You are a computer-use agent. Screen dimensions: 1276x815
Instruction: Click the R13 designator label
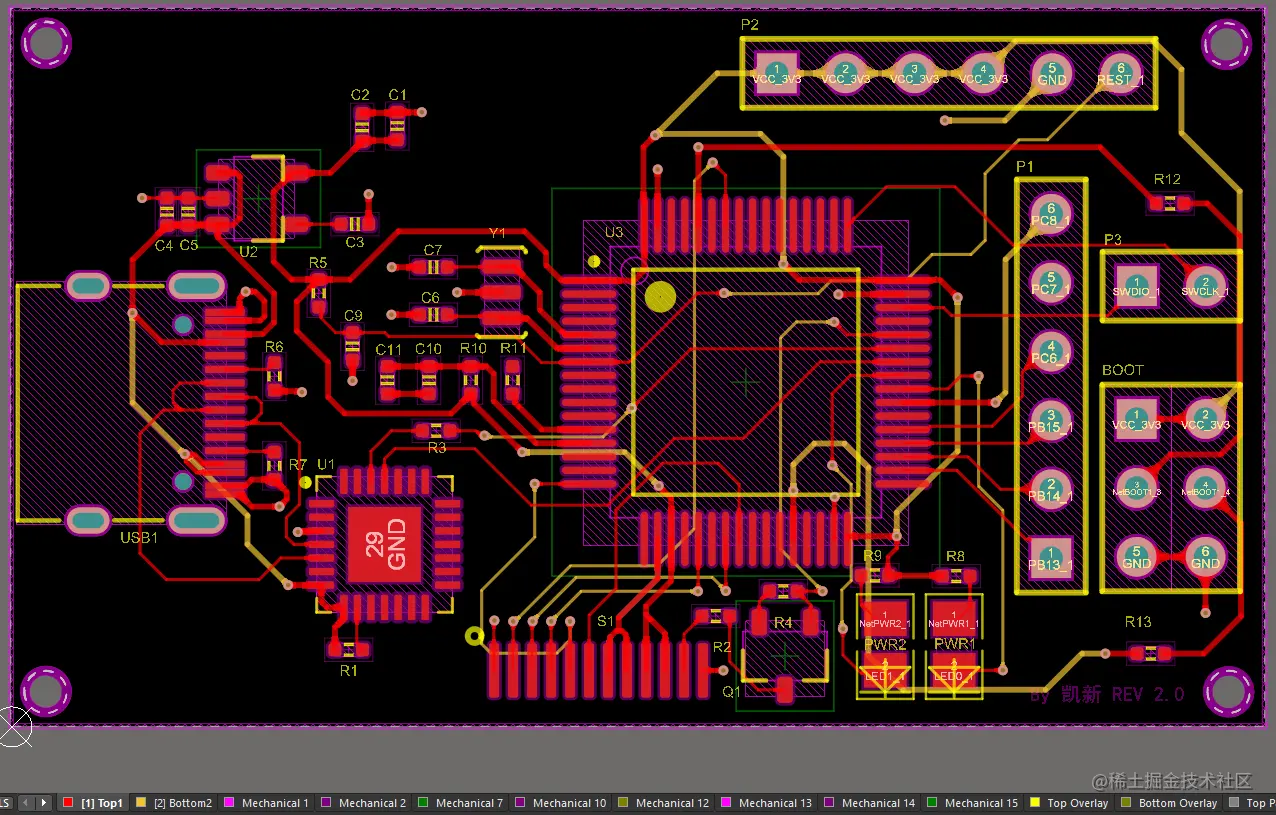(1138, 622)
